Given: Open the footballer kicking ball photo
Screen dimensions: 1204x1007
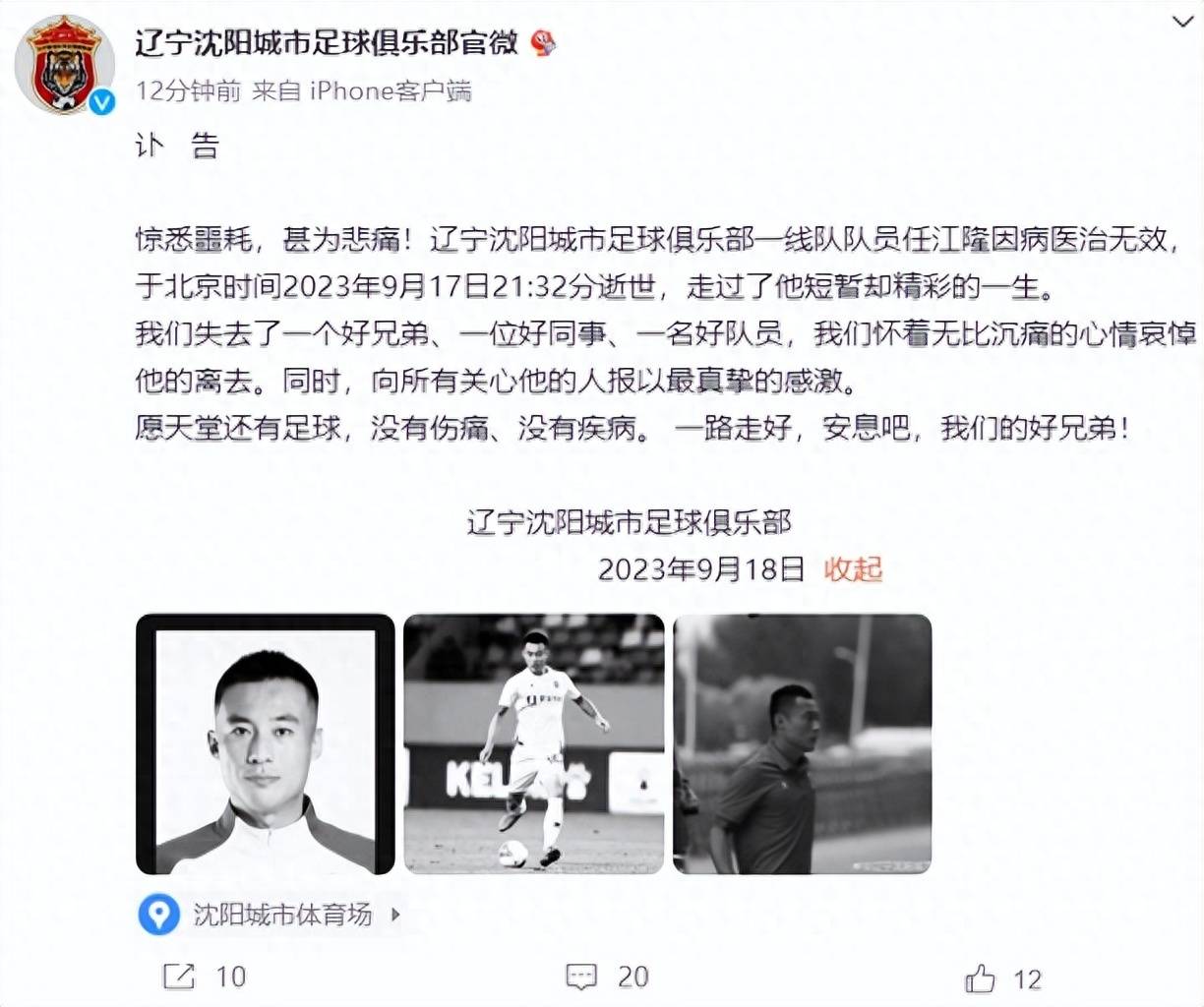Looking at the screenshot, I should [x=534, y=744].
